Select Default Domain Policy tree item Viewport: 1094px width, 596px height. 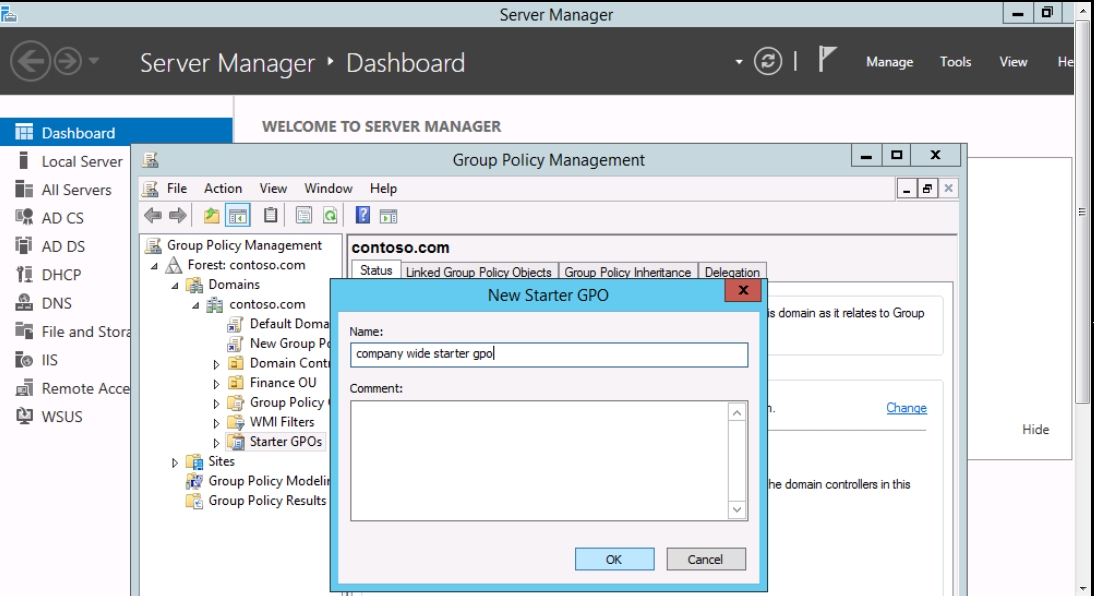[290, 324]
